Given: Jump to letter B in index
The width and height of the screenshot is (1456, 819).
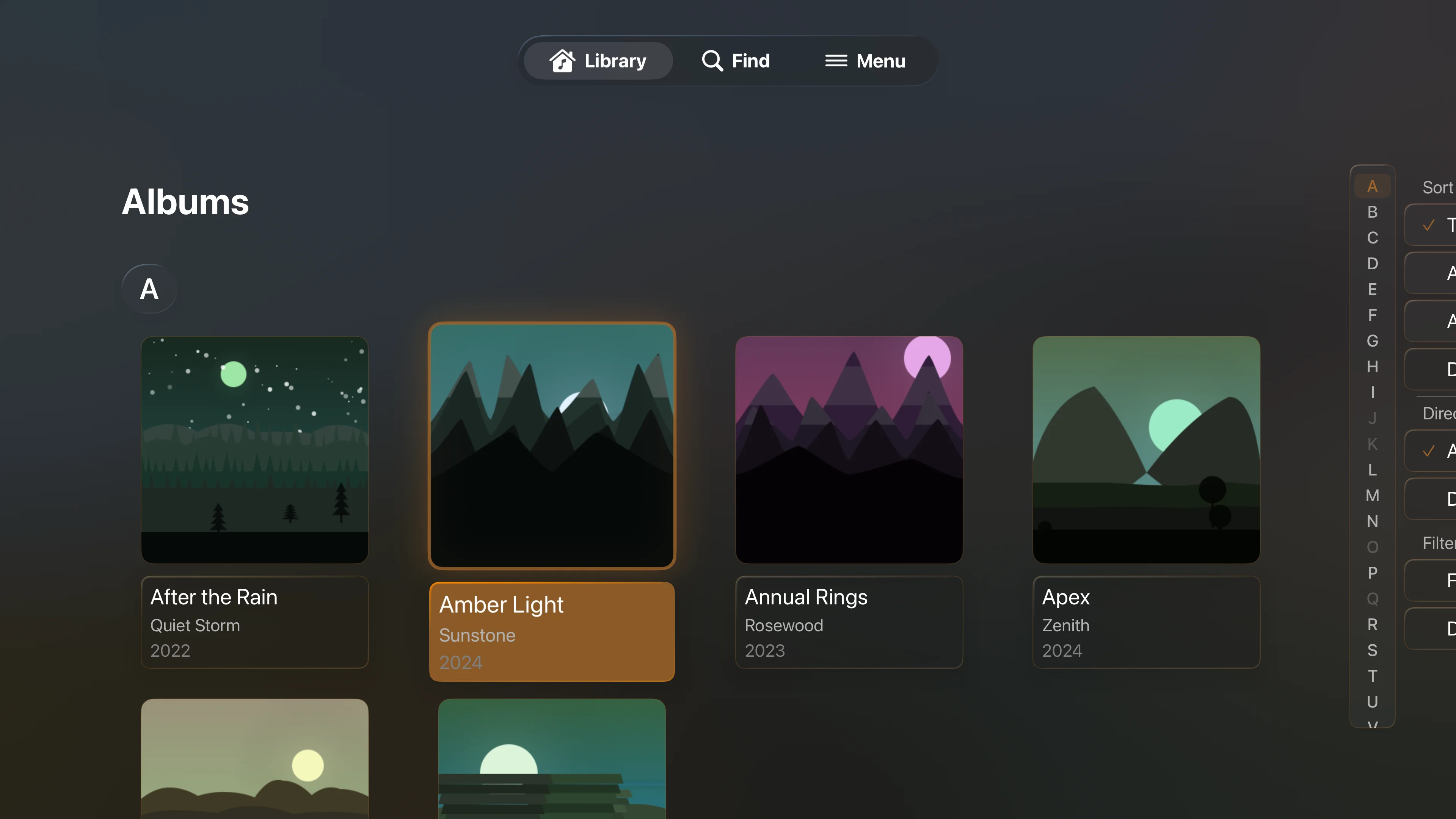Looking at the screenshot, I should pyautogui.click(x=1372, y=212).
